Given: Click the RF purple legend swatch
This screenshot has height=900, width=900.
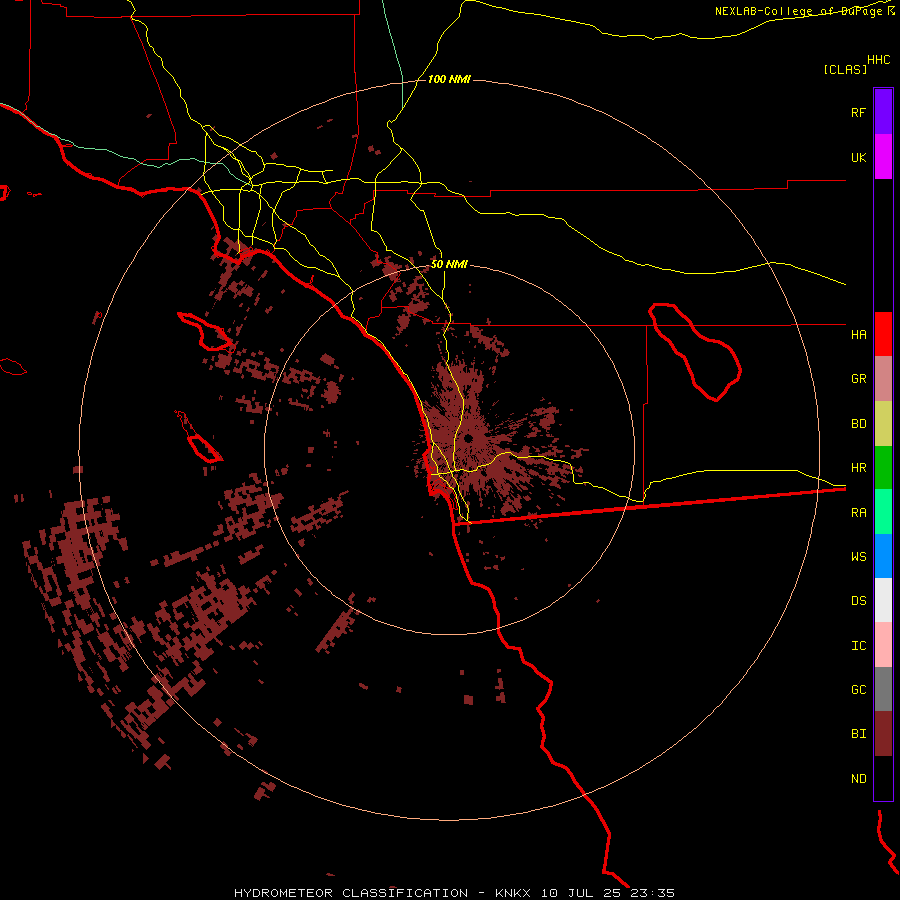Looking at the screenshot, I should pos(883,112).
